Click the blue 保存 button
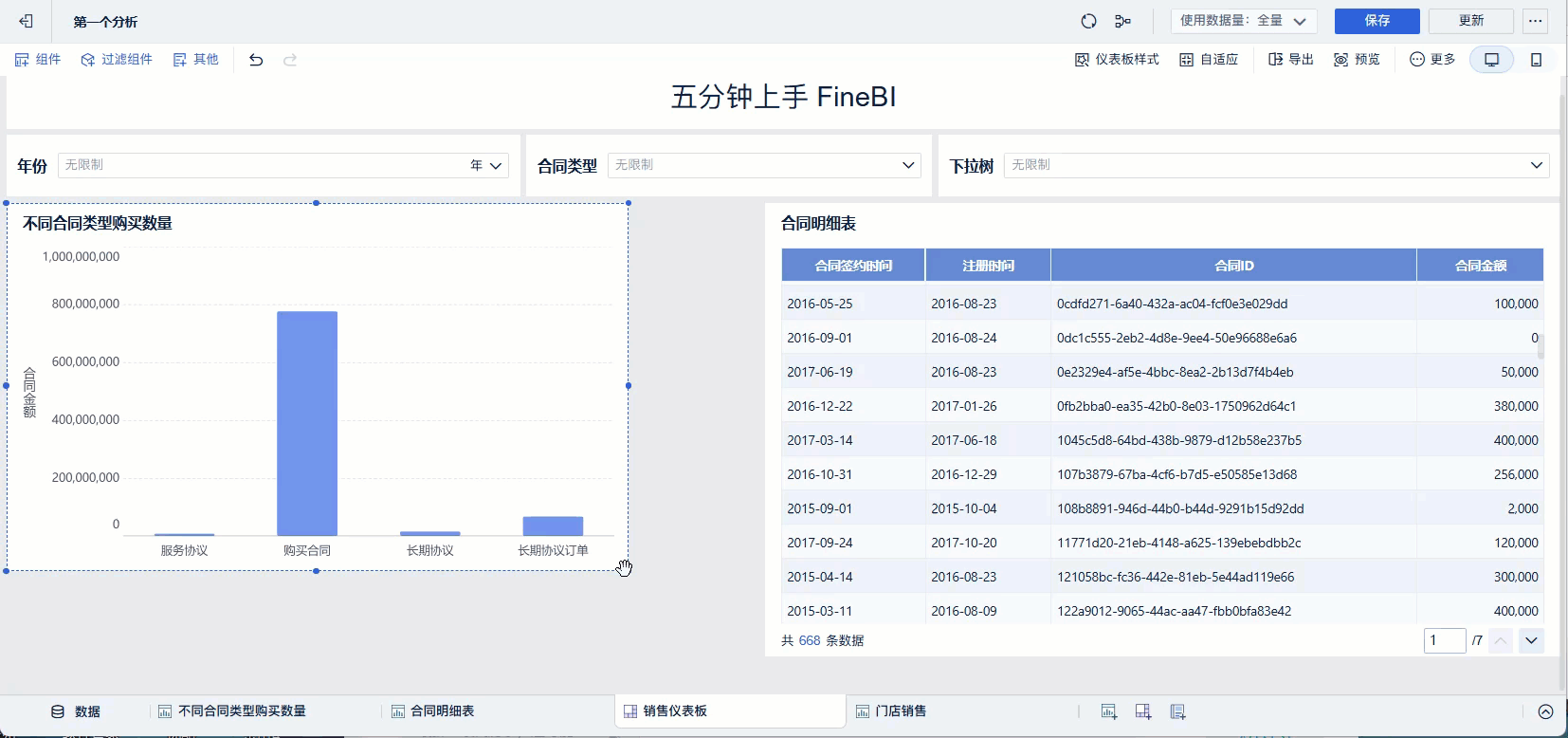1568x738 pixels. pyautogui.click(x=1377, y=21)
